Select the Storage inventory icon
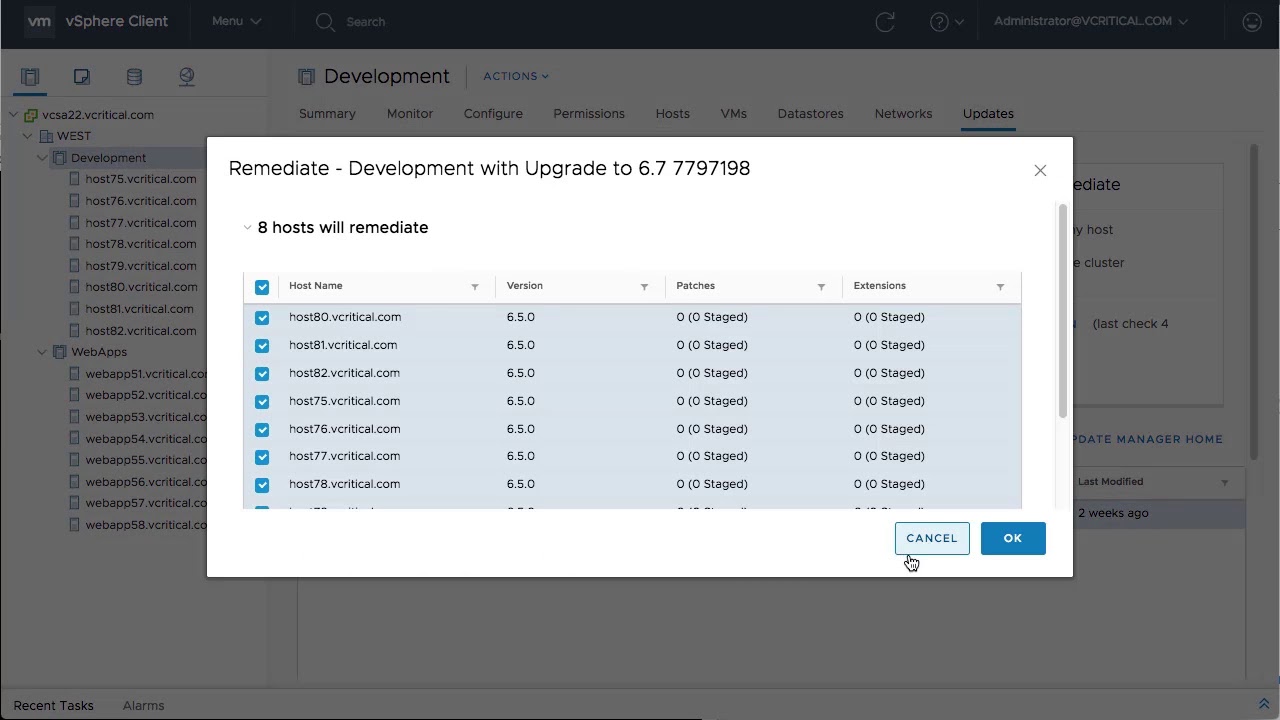This screenshot has height=720, width=1280. pos(134,77)
